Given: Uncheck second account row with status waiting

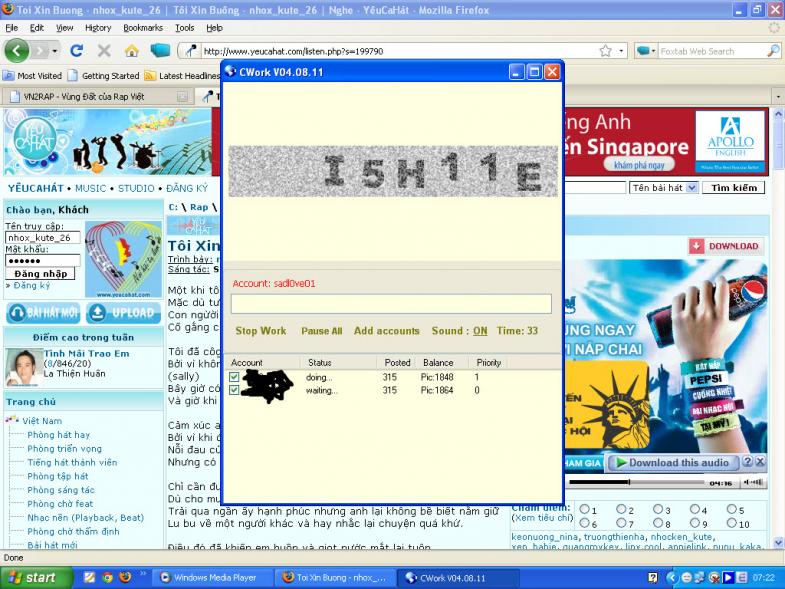Looking at the screenshot, I should coord(234,390).
